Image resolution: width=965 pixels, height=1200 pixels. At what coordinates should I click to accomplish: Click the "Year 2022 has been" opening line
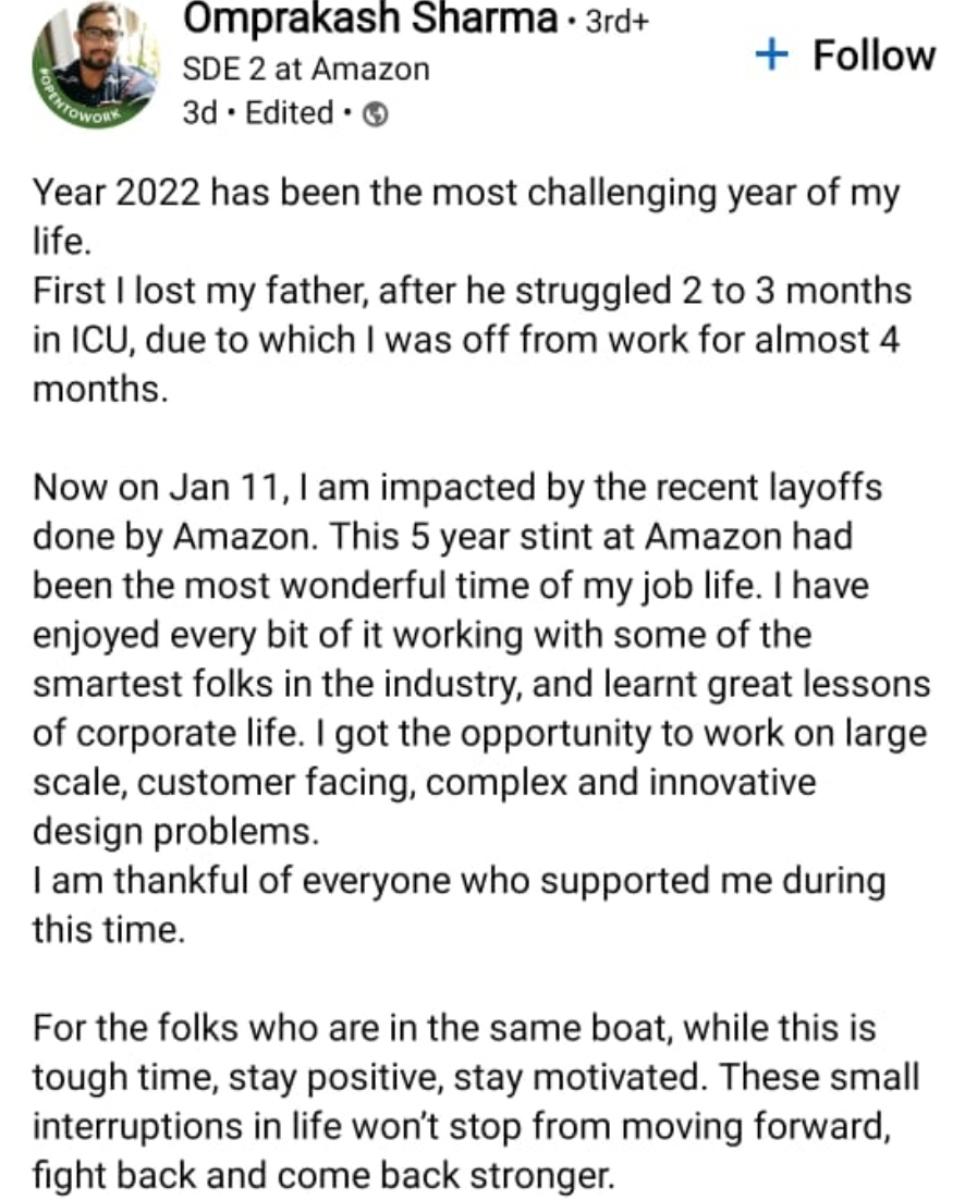coord(466,192)
